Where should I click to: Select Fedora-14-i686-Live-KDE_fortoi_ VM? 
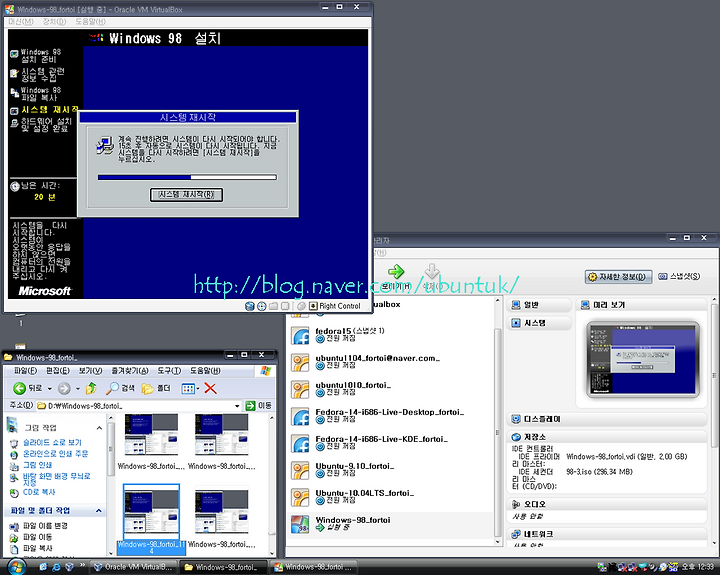click(390, 443)
